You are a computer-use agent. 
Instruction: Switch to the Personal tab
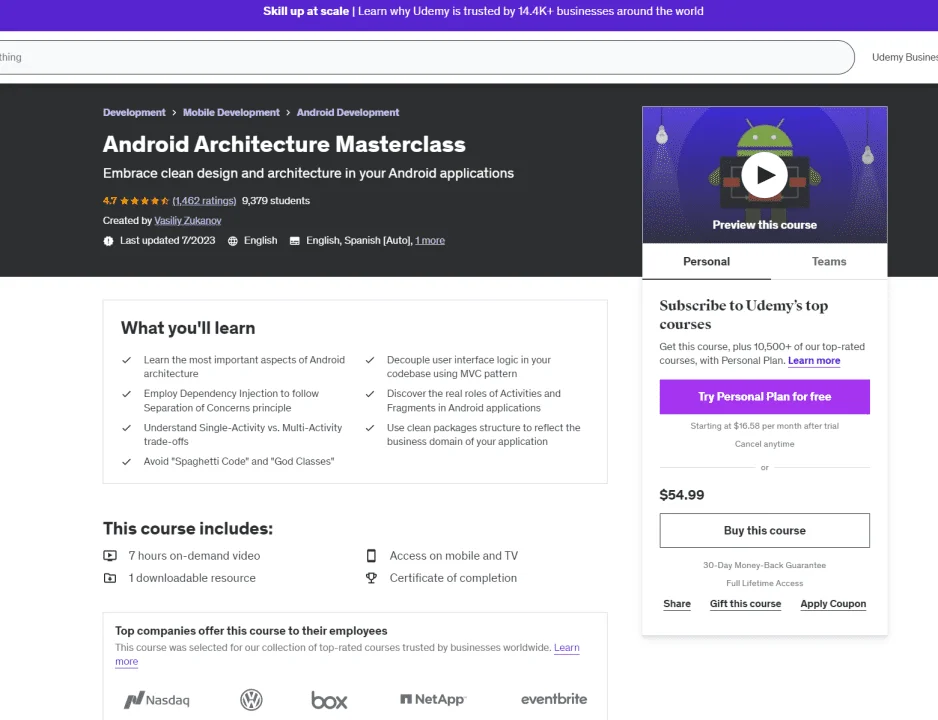coord(706,261)
